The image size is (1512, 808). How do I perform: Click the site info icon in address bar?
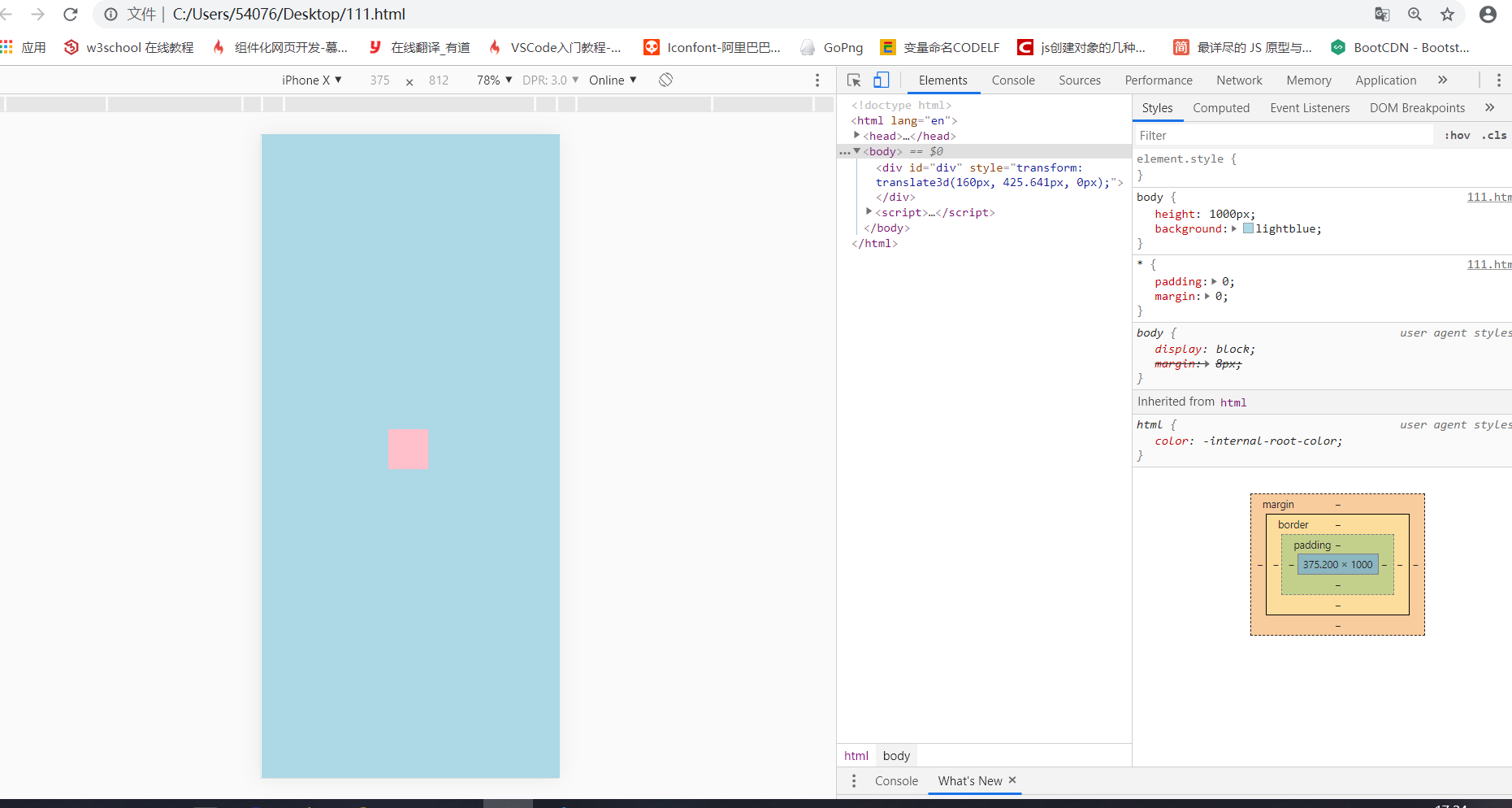111,15
